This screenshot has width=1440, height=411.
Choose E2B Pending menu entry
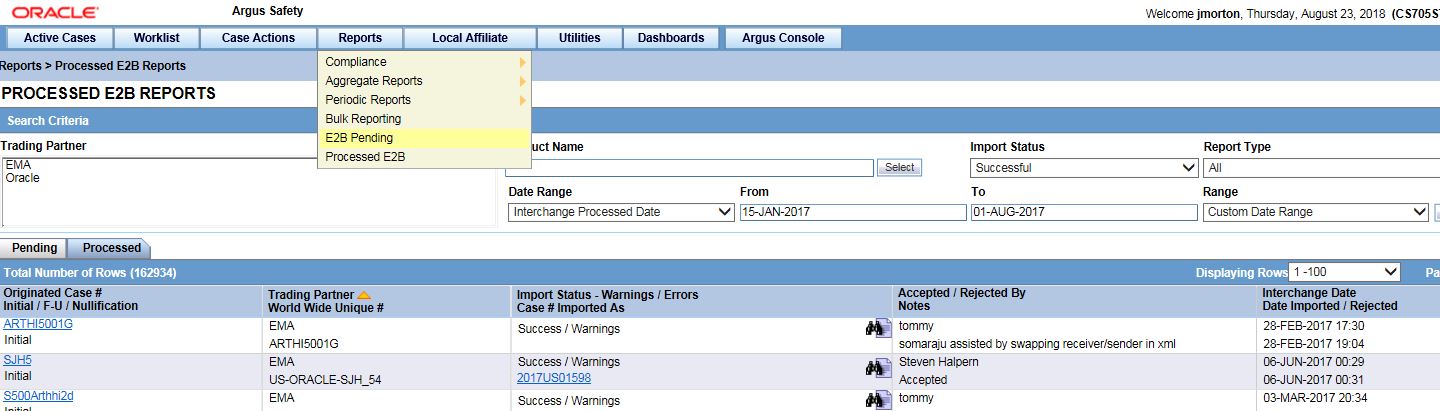coord(424,138)
